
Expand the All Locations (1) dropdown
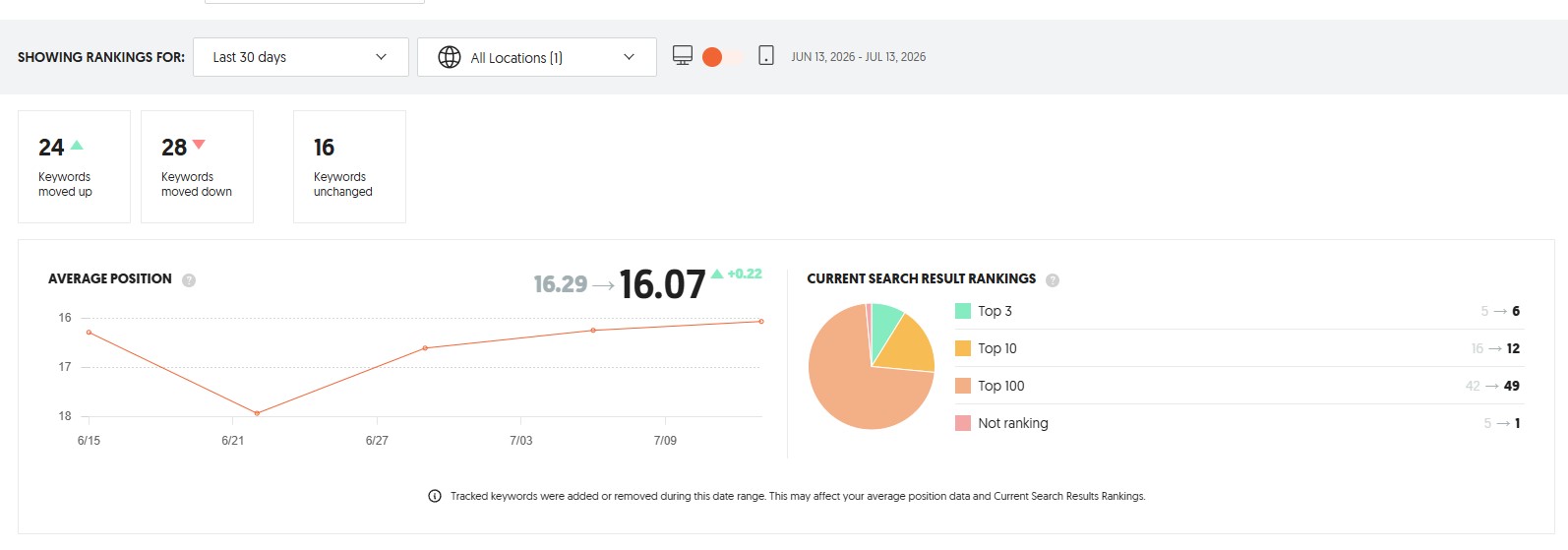click(x=537, y=57)
